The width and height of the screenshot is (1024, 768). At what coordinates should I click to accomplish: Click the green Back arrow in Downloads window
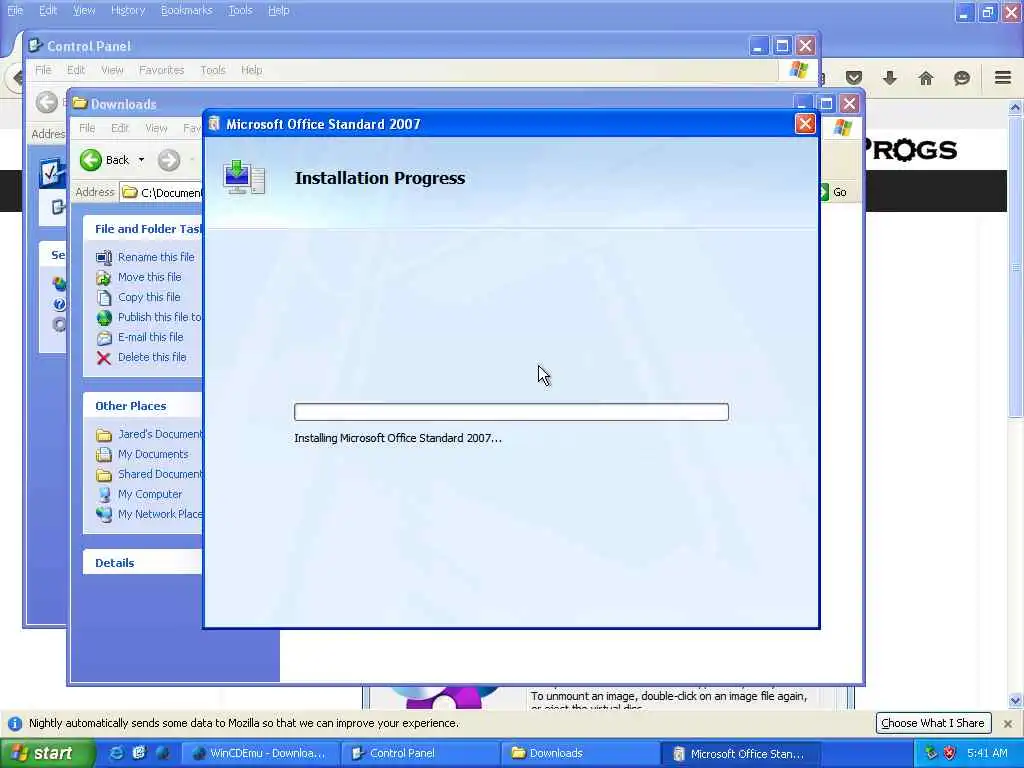click(91, 160)
